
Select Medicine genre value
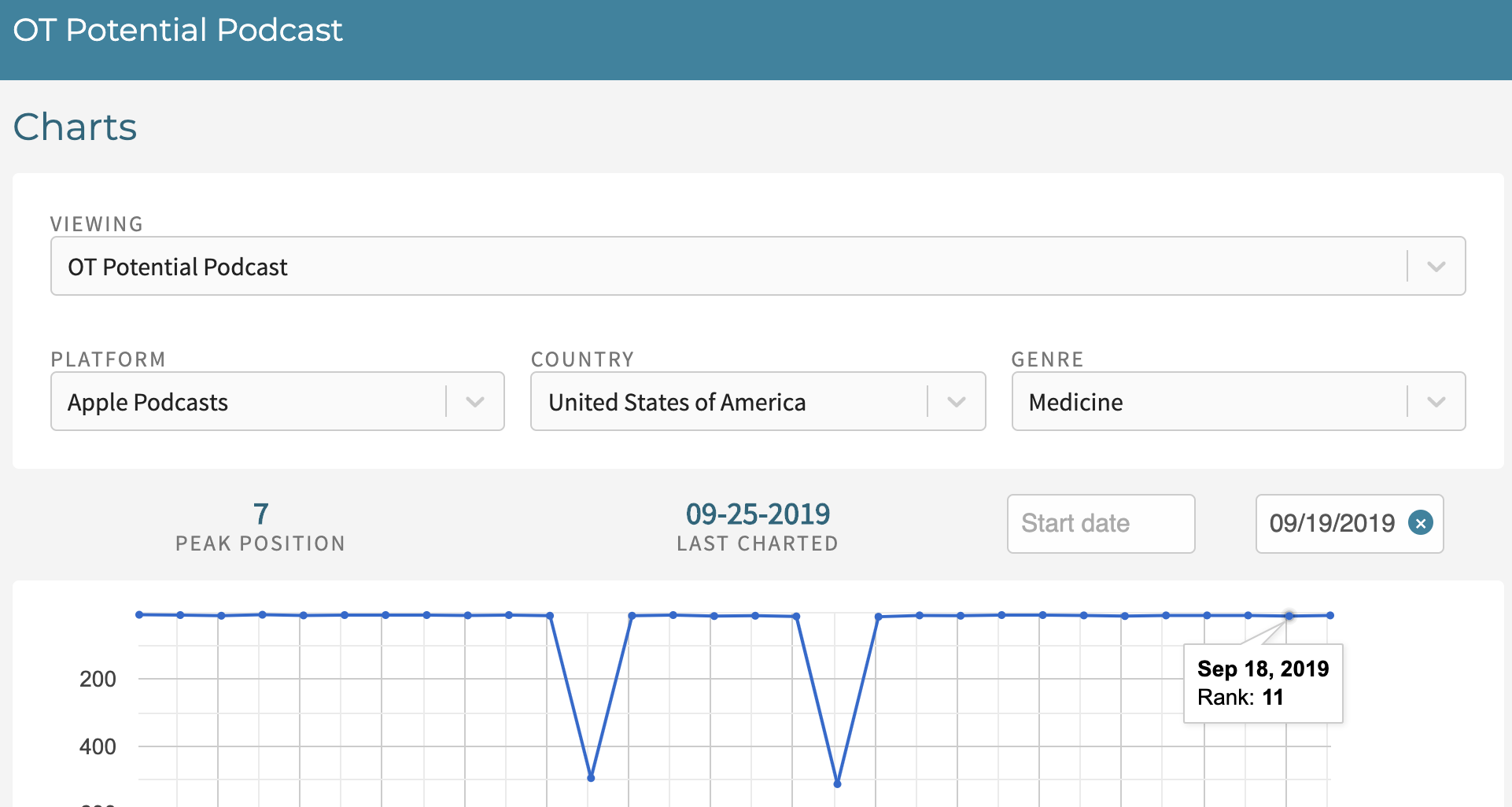tap(1076, 402)
